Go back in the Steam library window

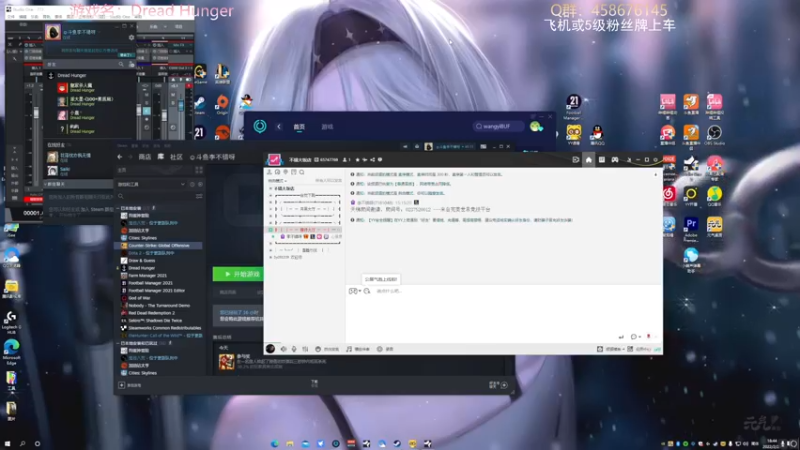pyautogui.click(x=120, y=157)
